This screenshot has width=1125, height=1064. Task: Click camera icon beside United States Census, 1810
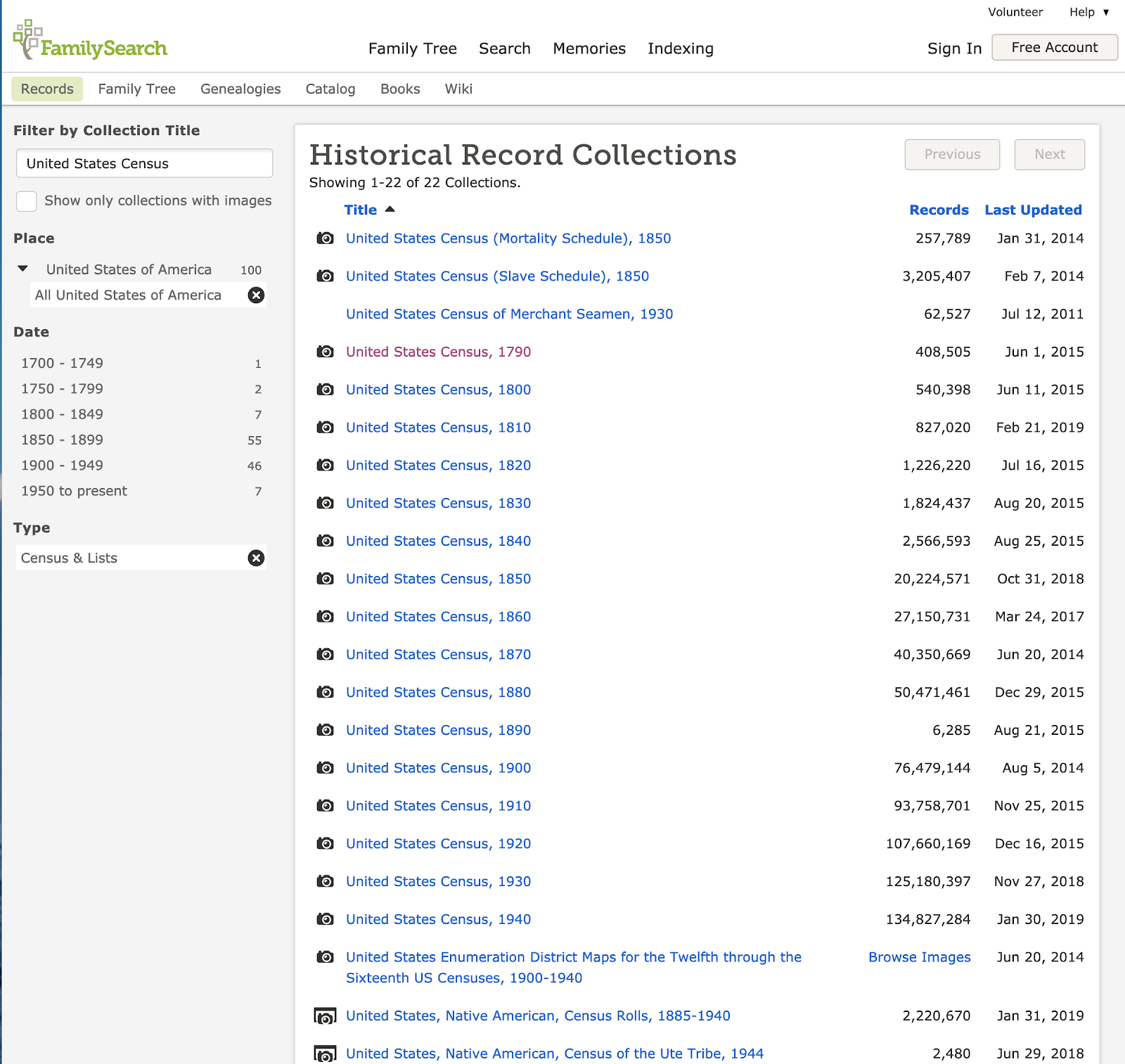click(x=325, y=428)
